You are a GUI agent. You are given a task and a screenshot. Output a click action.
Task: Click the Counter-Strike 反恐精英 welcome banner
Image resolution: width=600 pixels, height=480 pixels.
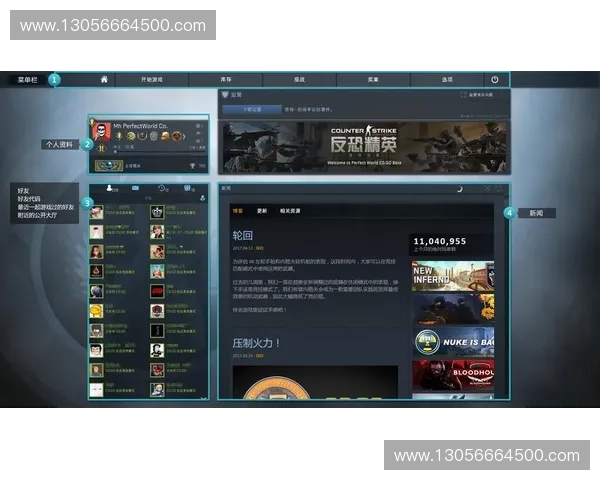(364, 147)
